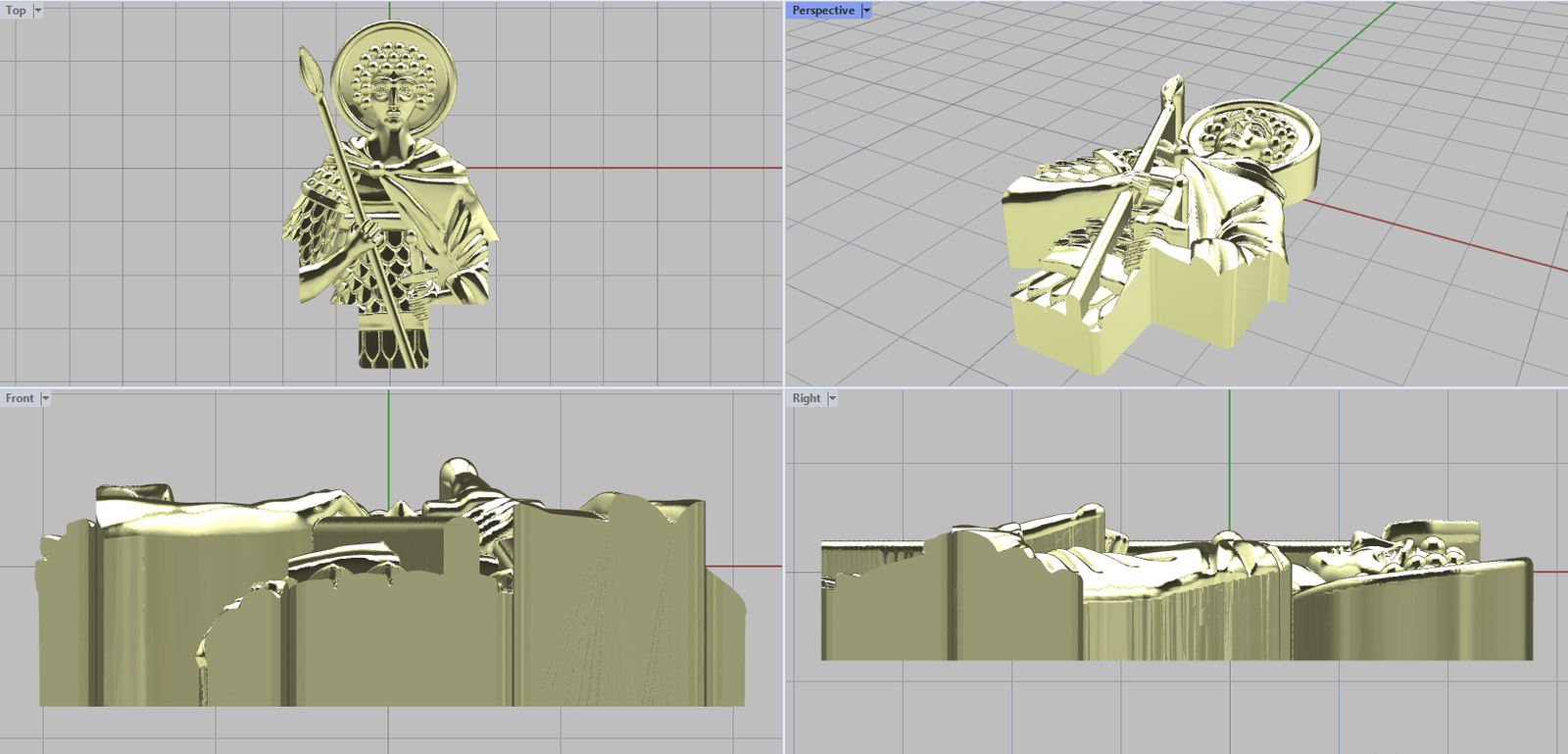This screenshot has width=1568, height=754.
Task: Expand the Perspective viewport menu arrow
Action: (866, 11)
